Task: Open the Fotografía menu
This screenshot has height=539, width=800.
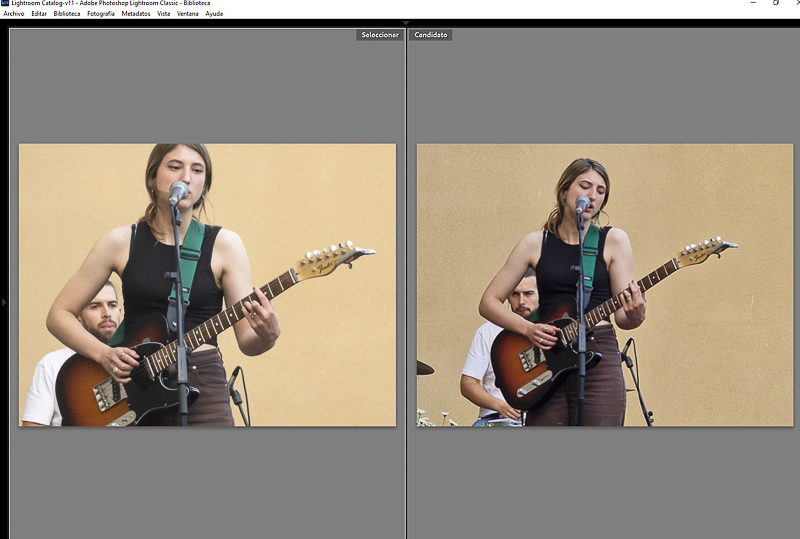Action: (101, 14)
